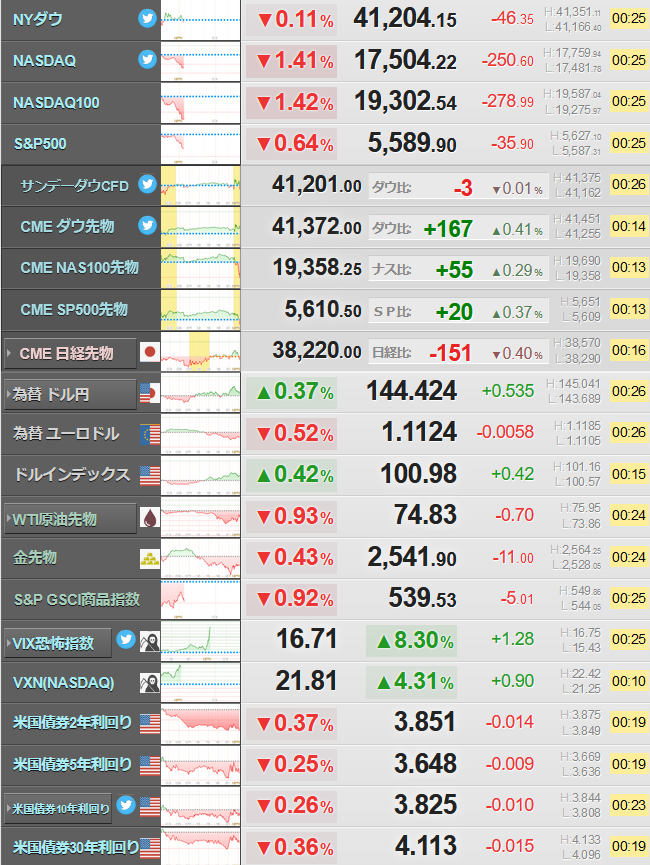Click the gold futures price 2,541.90
Screen dimensions: 650x865
412,557
